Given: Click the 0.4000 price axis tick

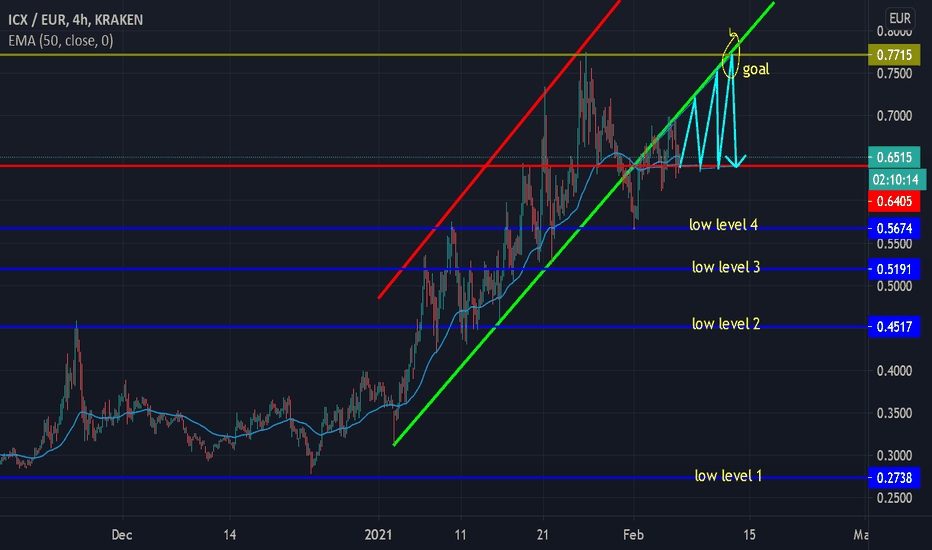Looking at the screenshot, I should [894, 371].
